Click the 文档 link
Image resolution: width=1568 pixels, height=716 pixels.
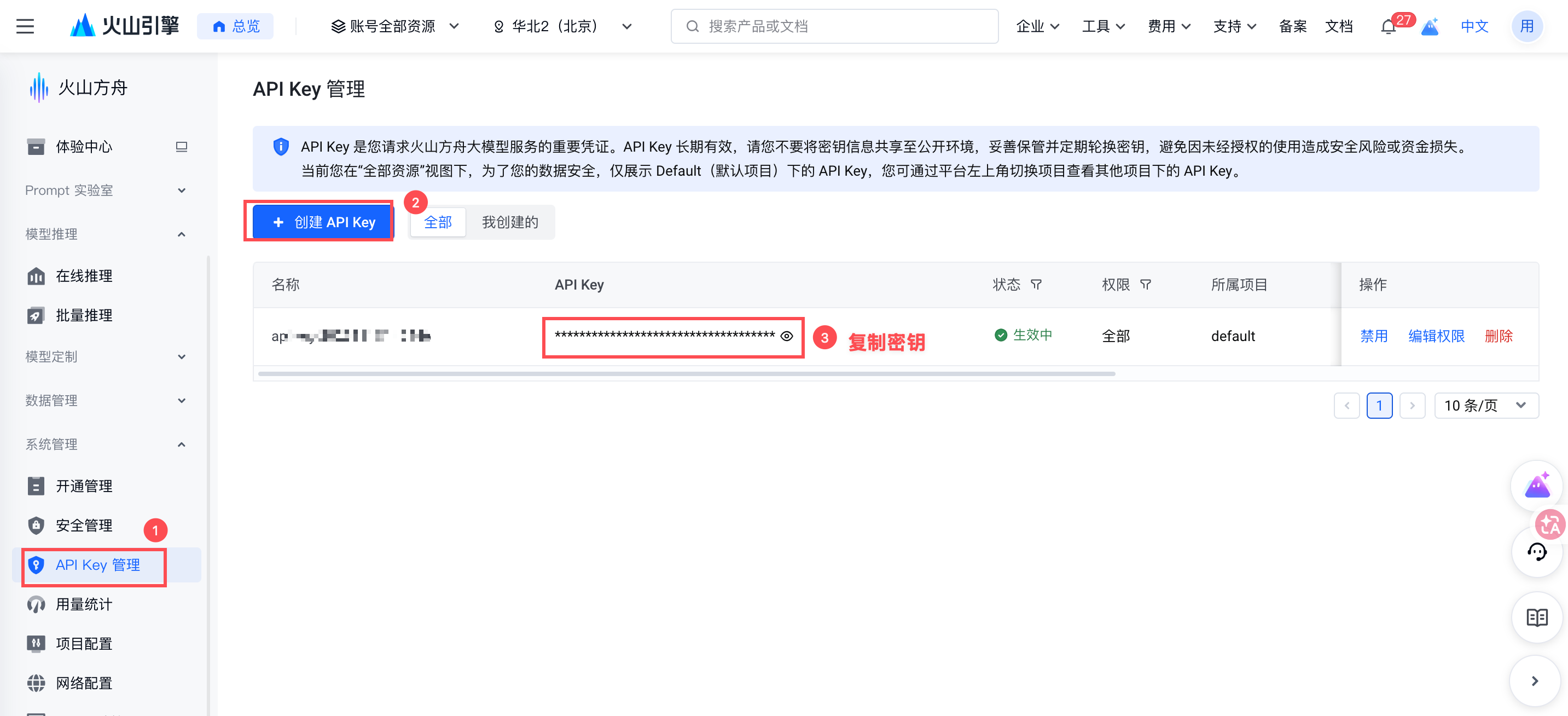1339,26
